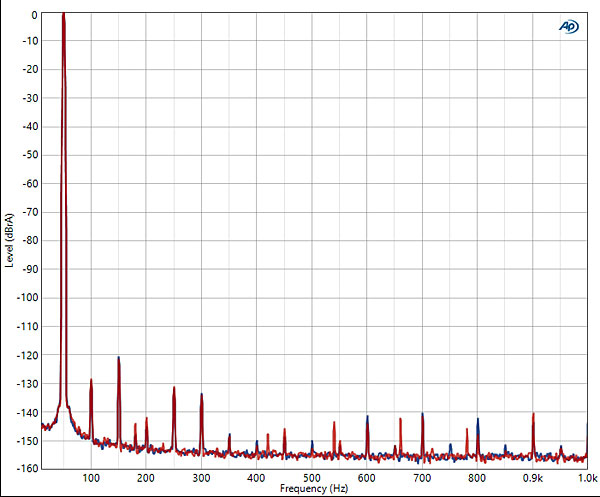Click the "-130" Level axis tick label

(28, 384)
